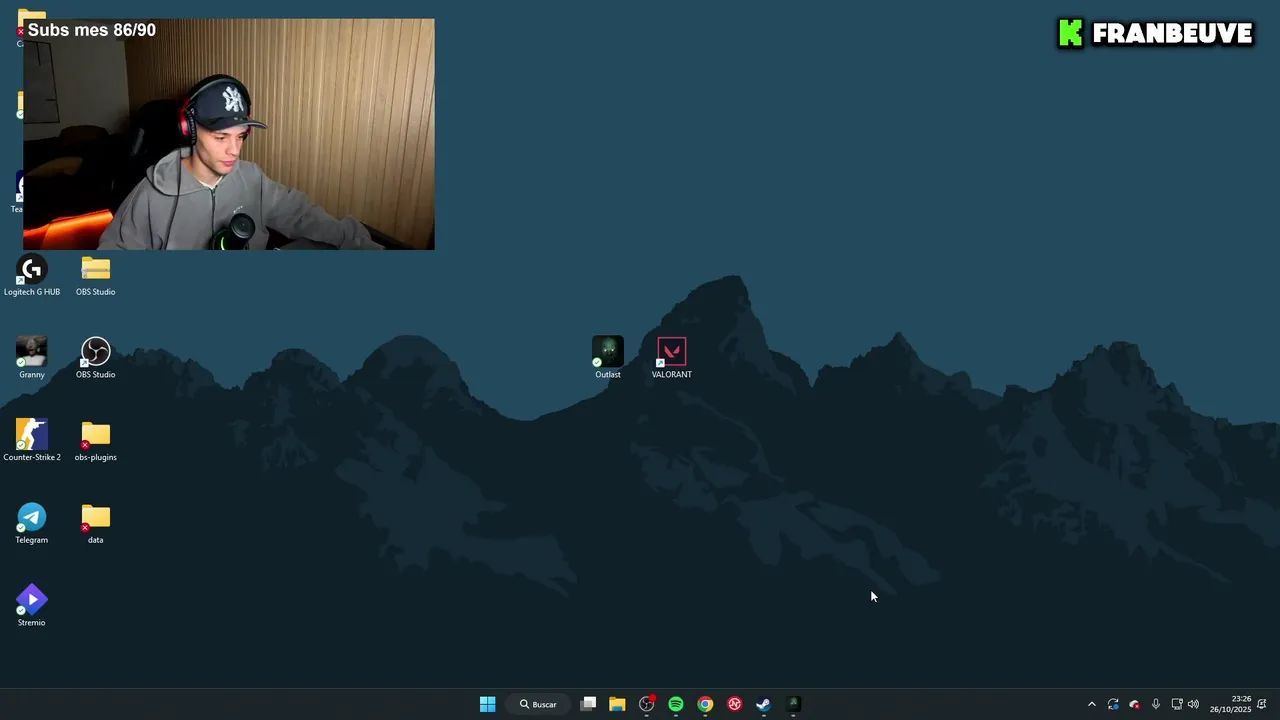Open the taskbar app with red notification dot
This screenshot has width=1280, height=720.
(x=647, y=704)
